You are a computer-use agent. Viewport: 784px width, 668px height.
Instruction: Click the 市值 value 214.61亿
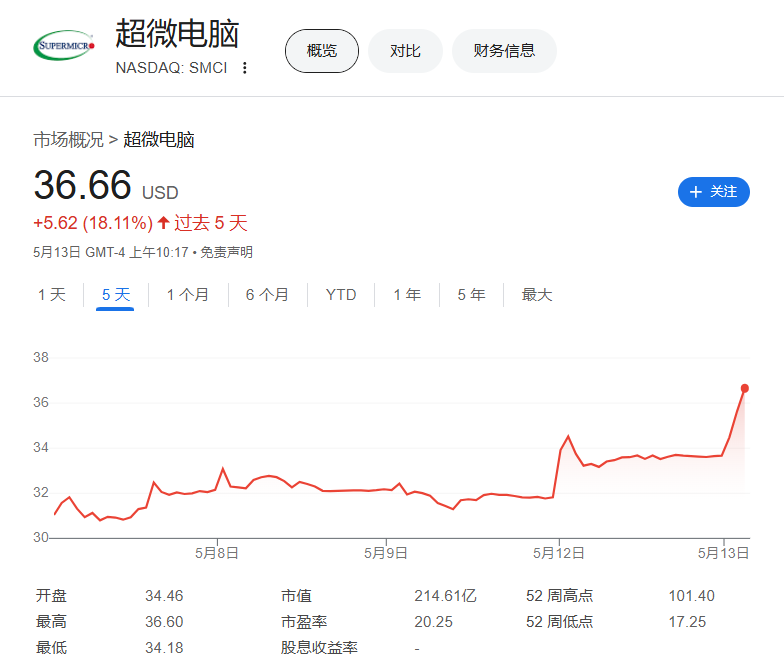coord(445,596)
